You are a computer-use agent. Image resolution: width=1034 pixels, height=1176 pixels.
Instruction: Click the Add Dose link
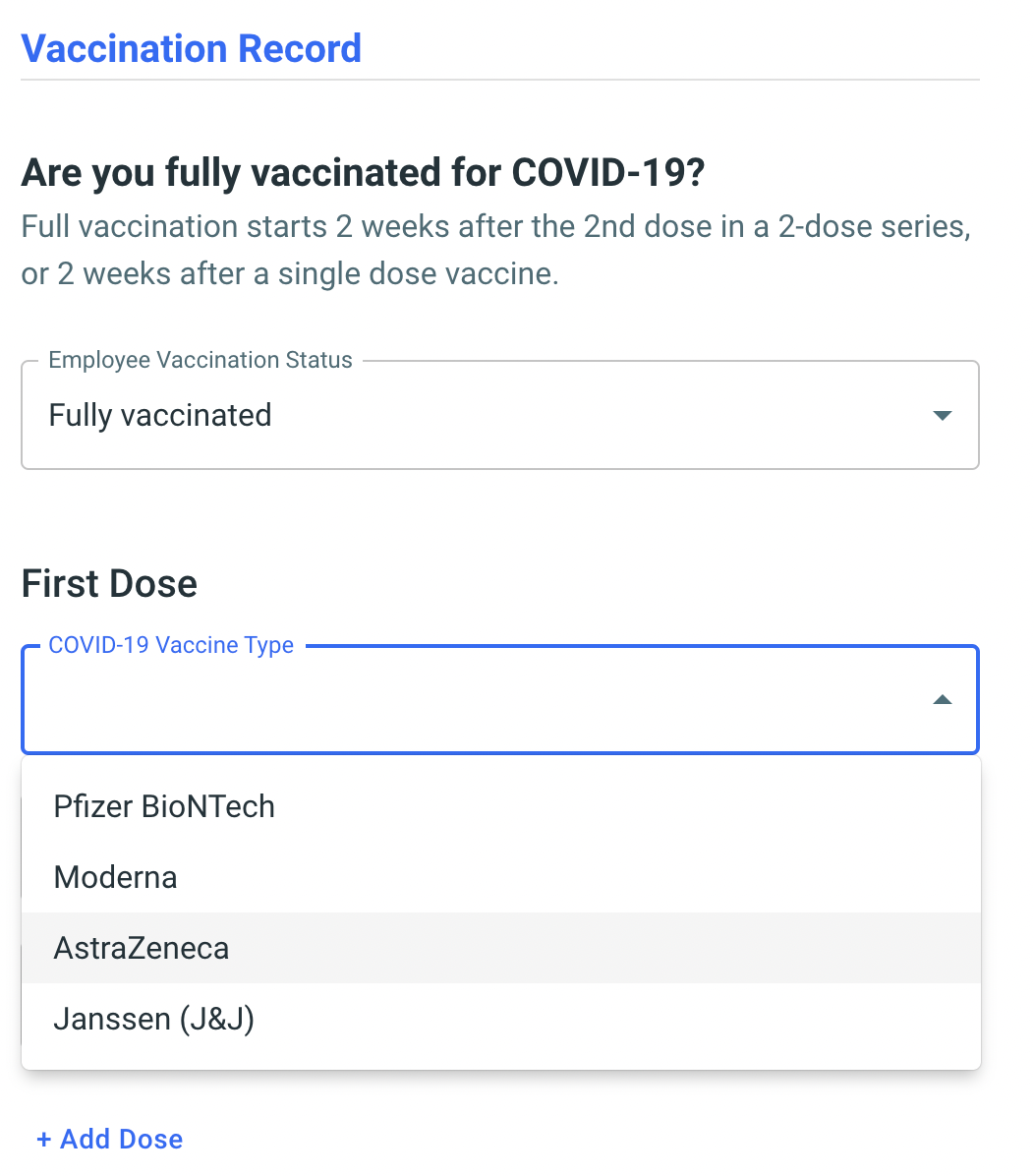click(110, 1139)
